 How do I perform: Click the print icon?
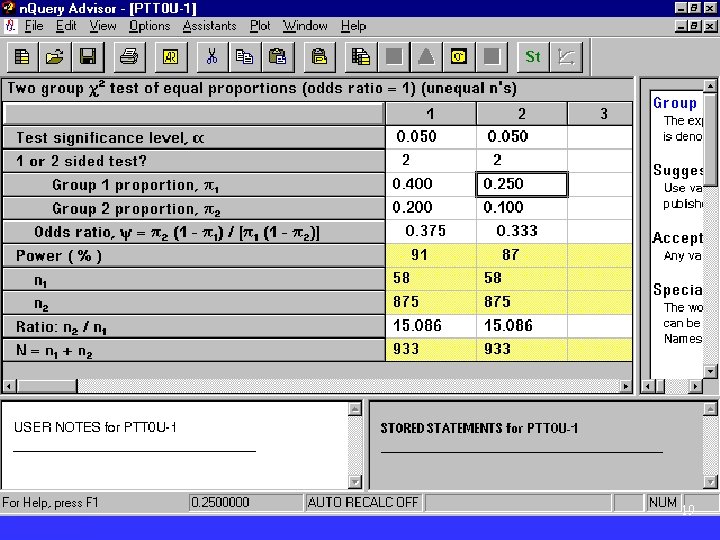pos(129,57)
